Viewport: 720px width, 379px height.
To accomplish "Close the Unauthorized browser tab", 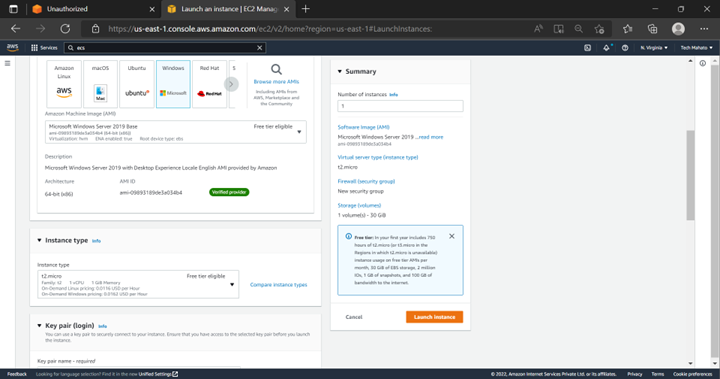I will [x=152, y=9].
